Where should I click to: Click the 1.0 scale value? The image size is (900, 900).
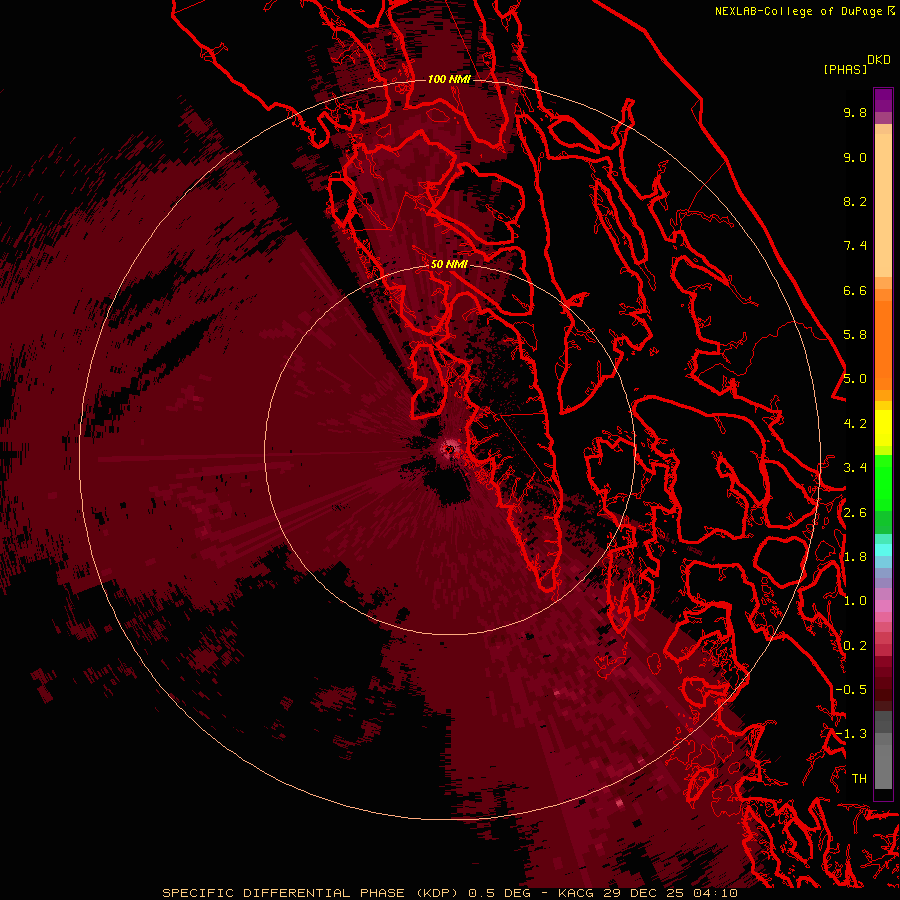pyautogui.click(x=855, y=601)
